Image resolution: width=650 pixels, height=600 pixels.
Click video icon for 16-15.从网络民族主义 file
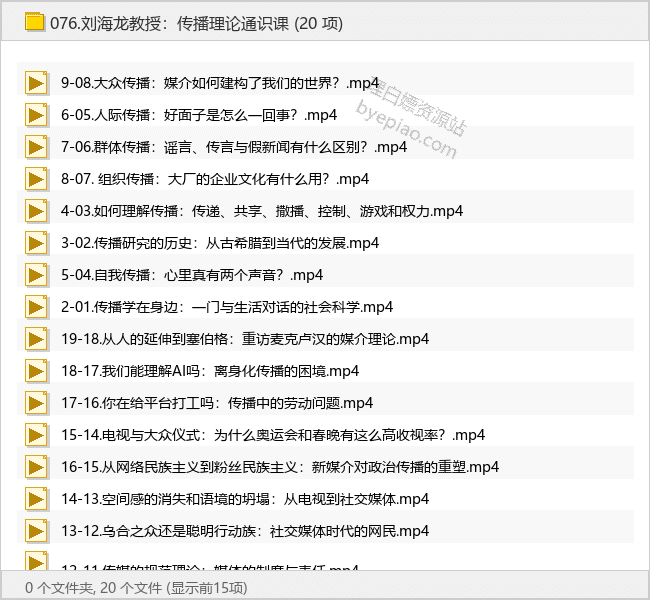point(36,467)
